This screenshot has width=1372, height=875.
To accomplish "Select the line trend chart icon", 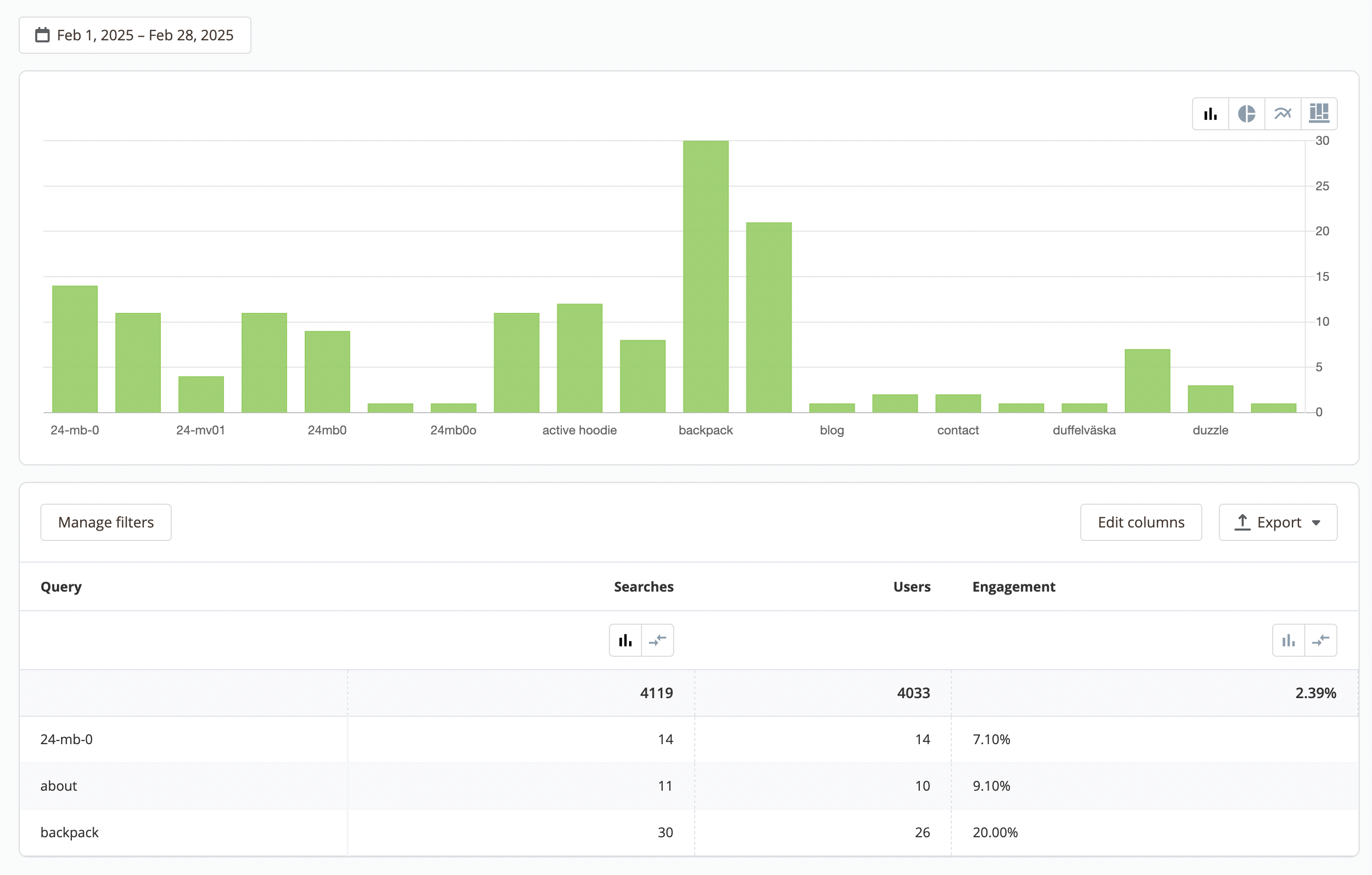I will click(1282, 114).
